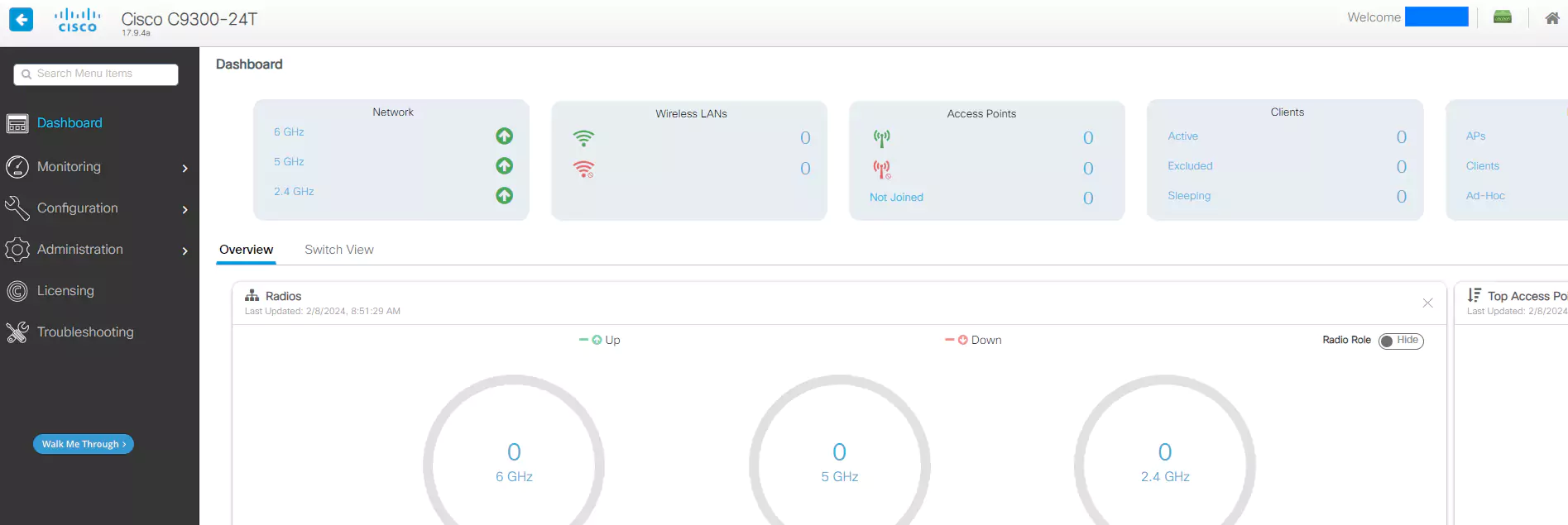This screenshot has width=1568, height=525.
Task: Click the red disabled WLANs icon
Action: [583, 169]
